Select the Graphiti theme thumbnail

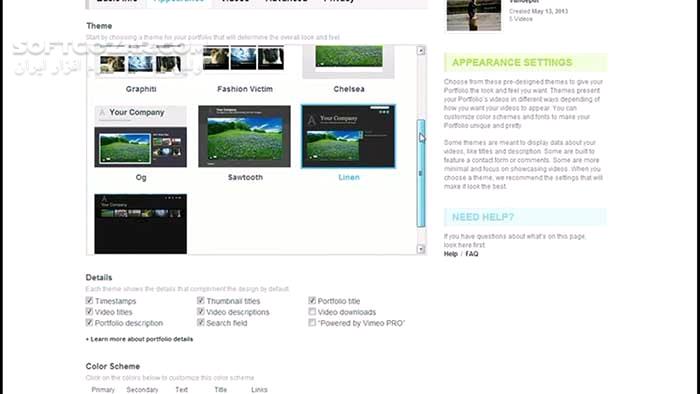pos(141,61)
